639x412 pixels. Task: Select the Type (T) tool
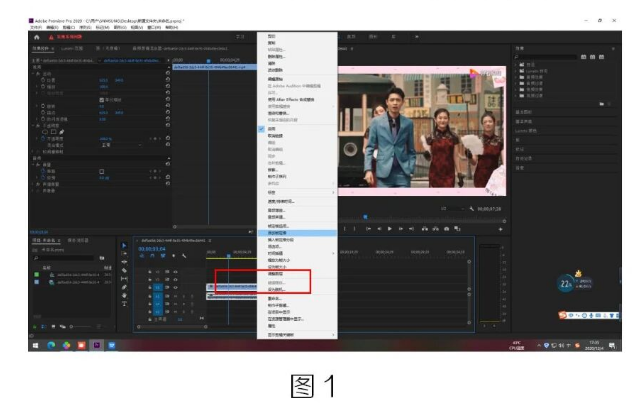124,303
